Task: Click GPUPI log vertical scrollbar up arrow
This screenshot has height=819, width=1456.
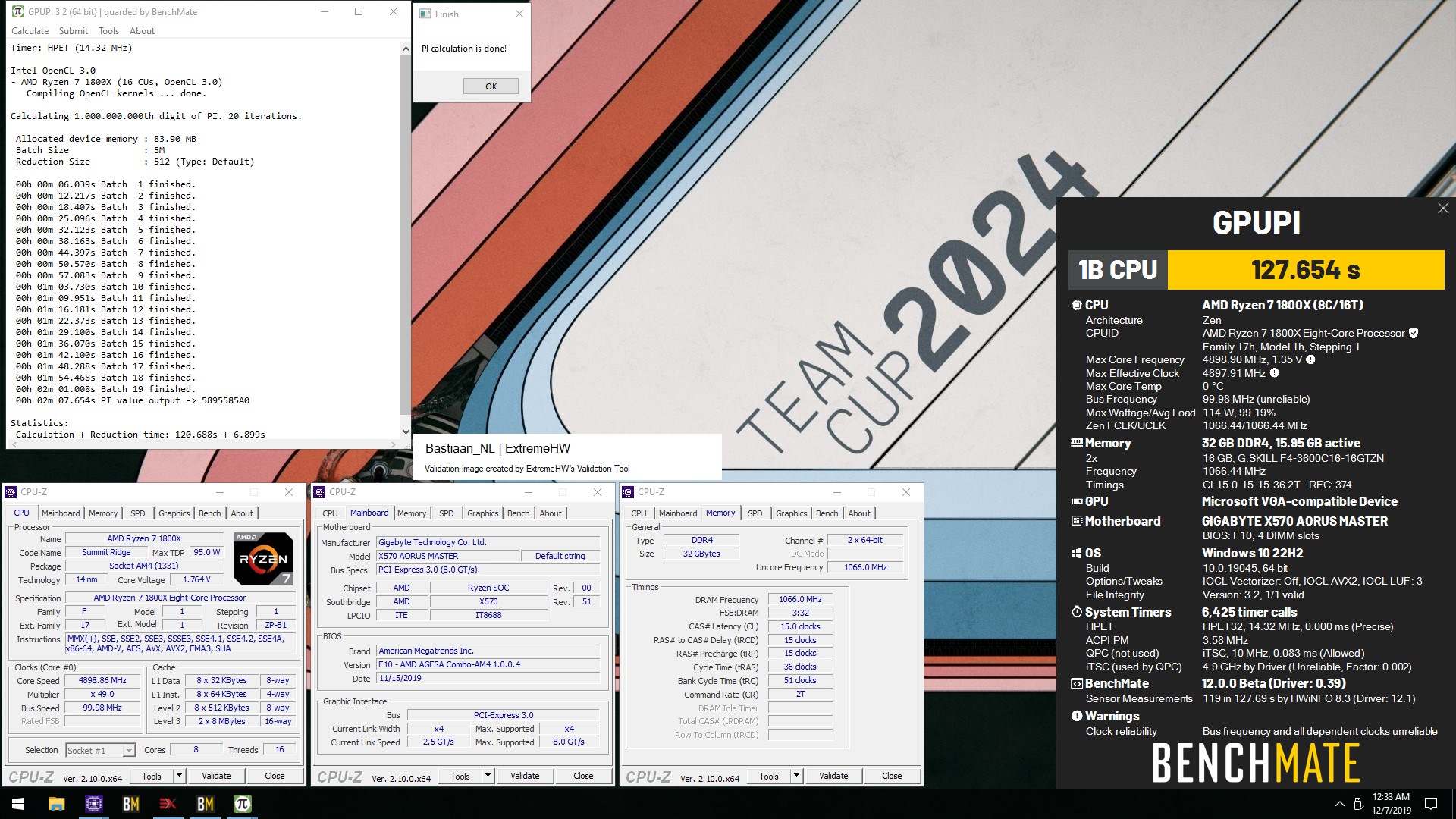Action: (406, 49)
